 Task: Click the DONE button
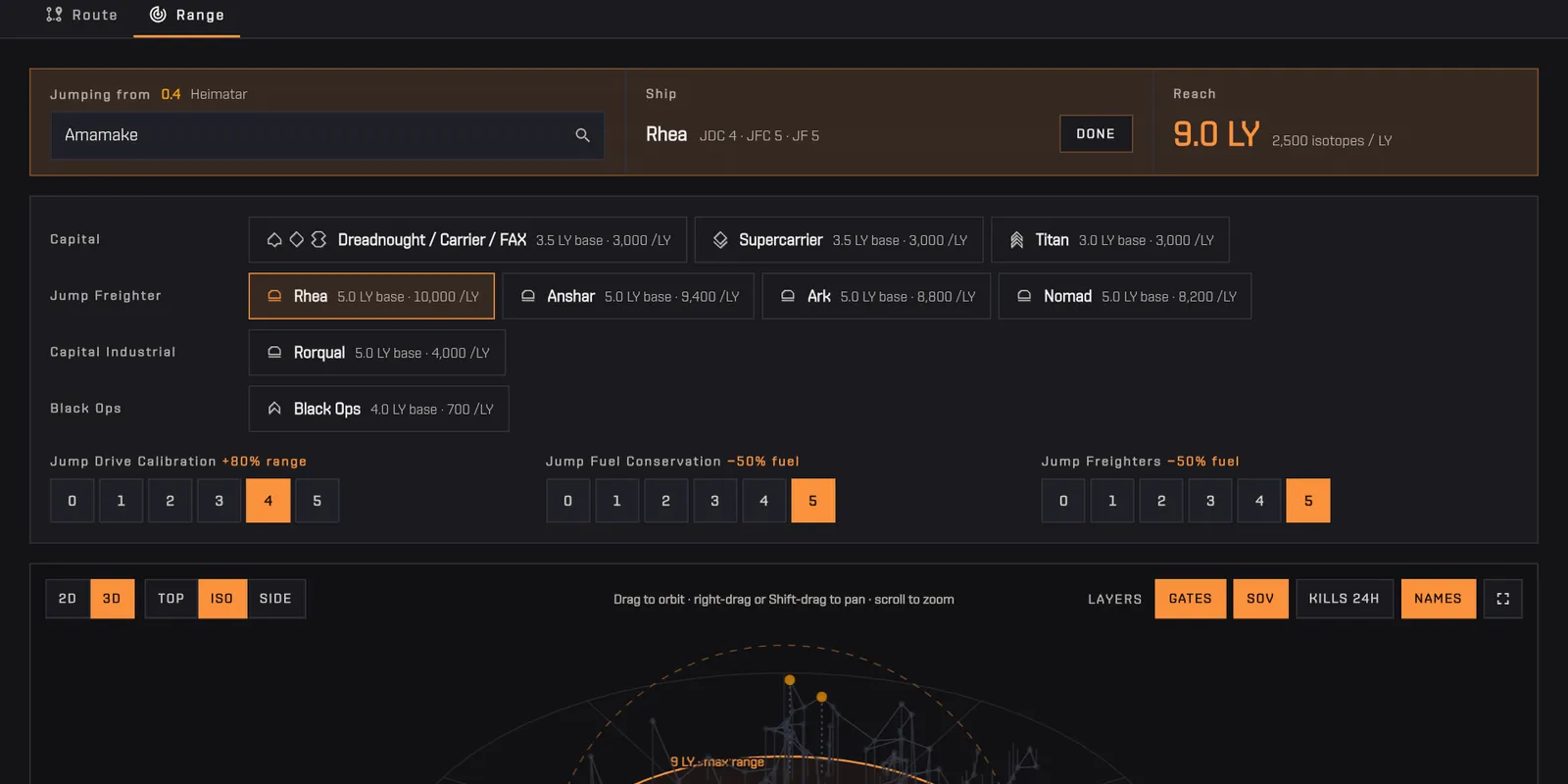pyautogui.click(x=1096, y=134)
